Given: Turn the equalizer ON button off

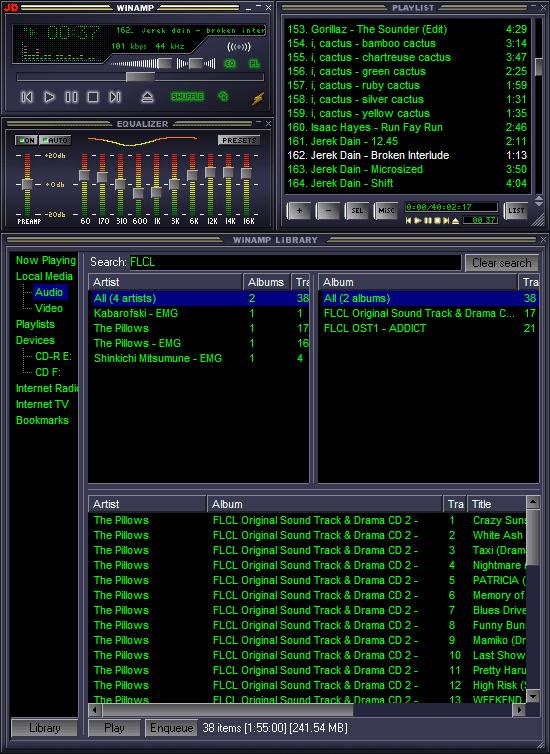Looking at the screenshot, I should [x=26, y=140].
